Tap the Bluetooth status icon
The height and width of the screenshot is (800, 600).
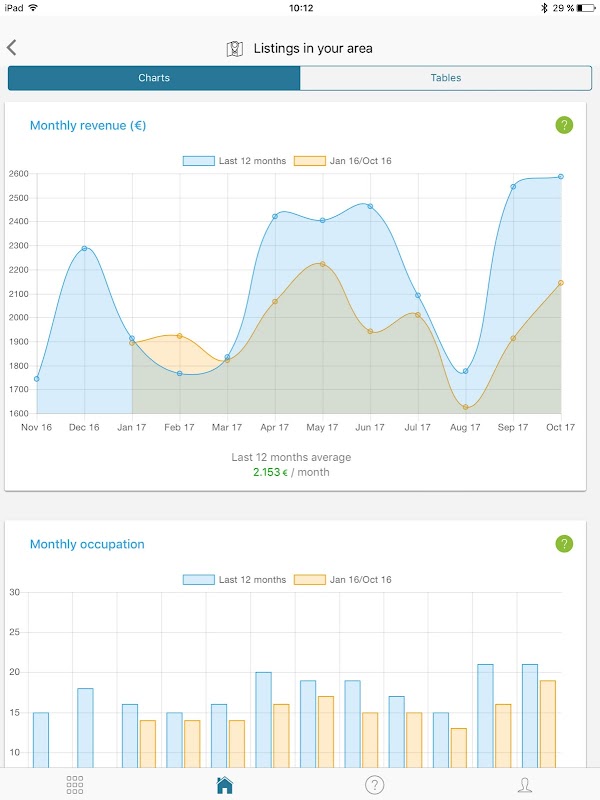click(544, 8)
